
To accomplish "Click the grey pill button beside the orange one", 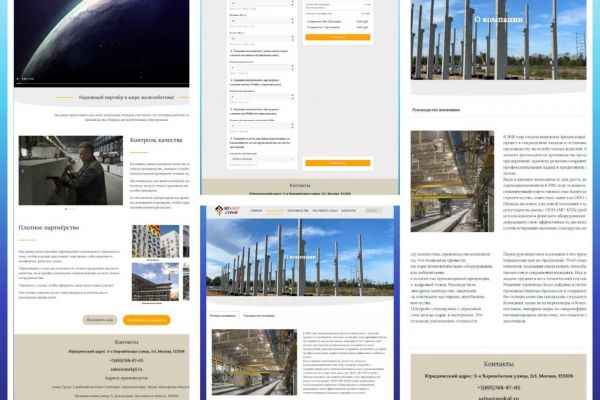I will point(100,320).
